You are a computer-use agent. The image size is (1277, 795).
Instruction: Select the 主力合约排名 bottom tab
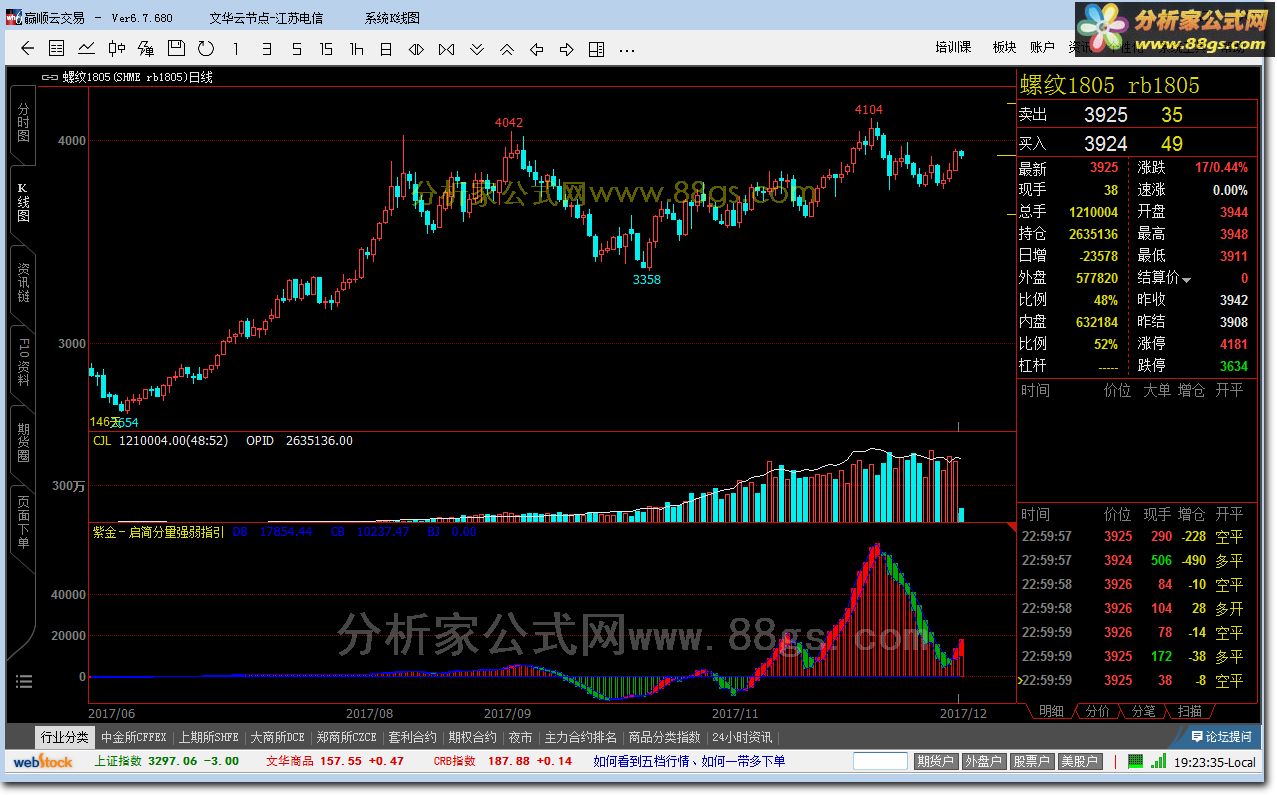click(x=580, y=737)
